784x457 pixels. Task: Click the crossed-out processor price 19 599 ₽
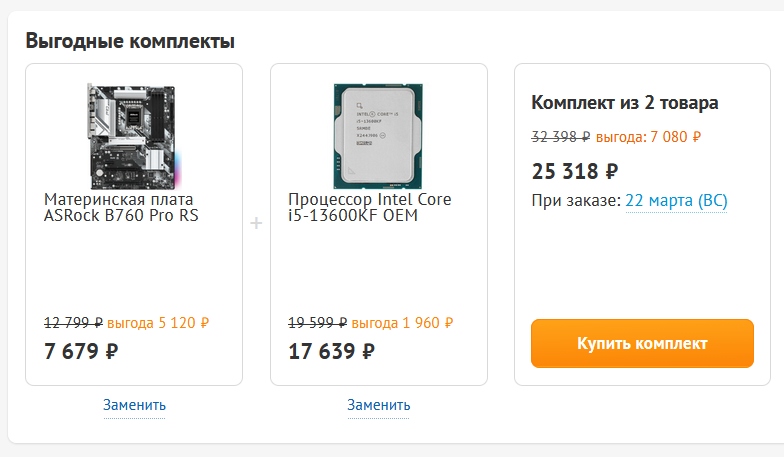[317, 323]
